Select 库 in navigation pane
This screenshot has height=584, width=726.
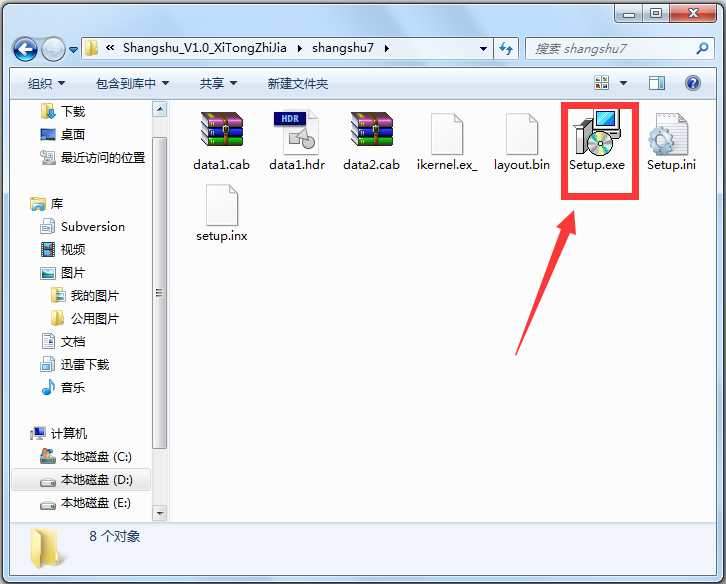pyautogui.click(x=46, y=204)
